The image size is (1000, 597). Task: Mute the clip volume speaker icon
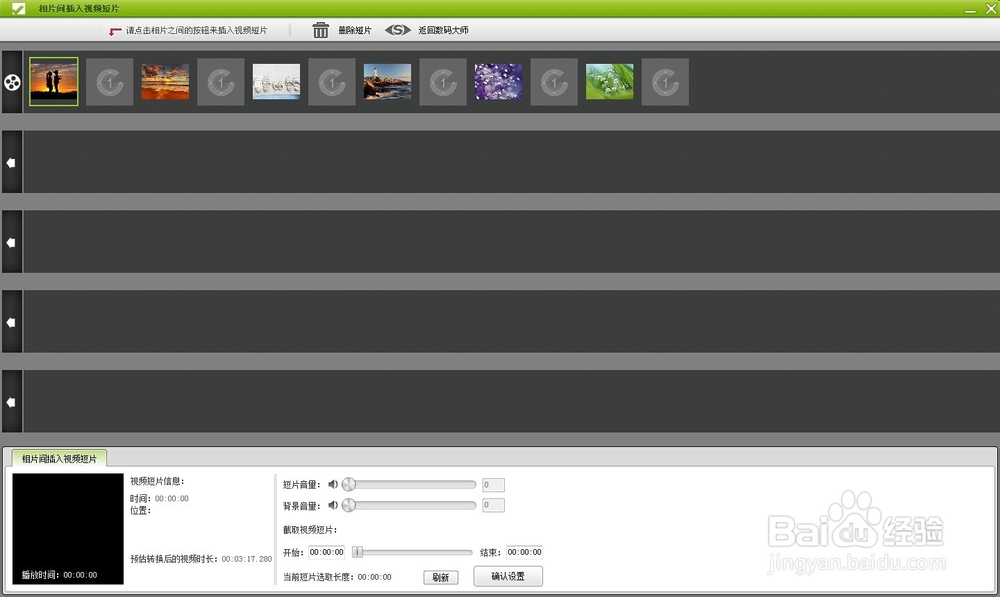(x=333, y=485)
